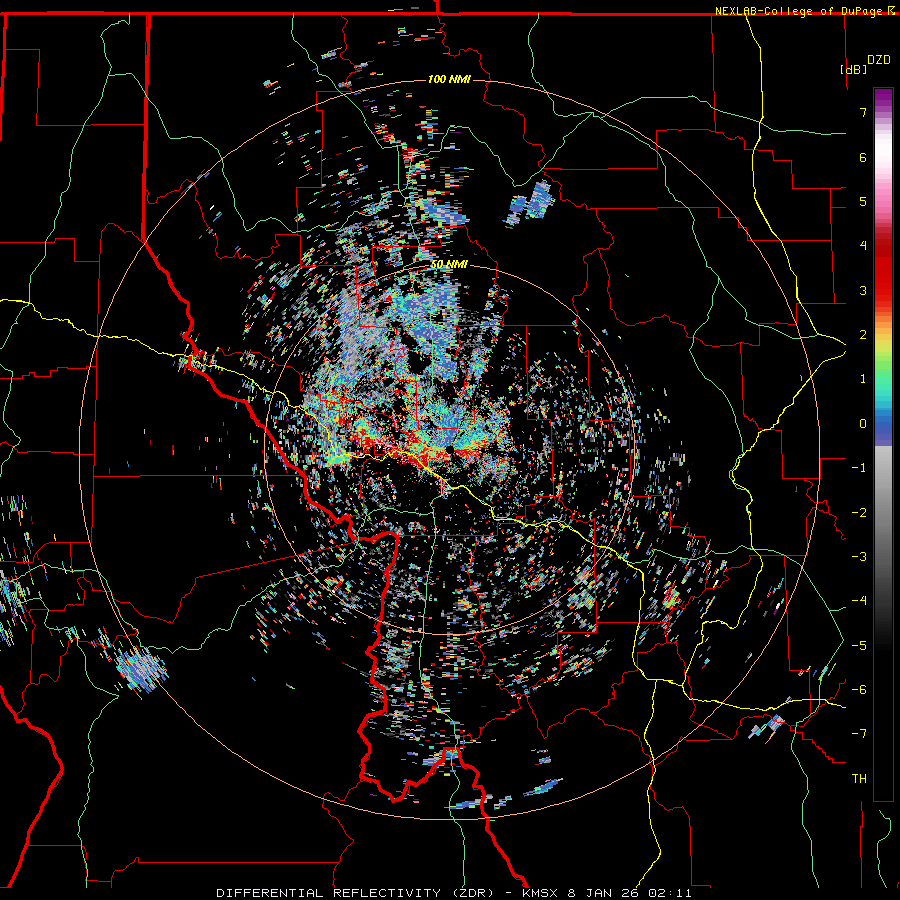Click the 1 value on color scale
The height and width of the screenshot is (900, 900).
point(863,379)
